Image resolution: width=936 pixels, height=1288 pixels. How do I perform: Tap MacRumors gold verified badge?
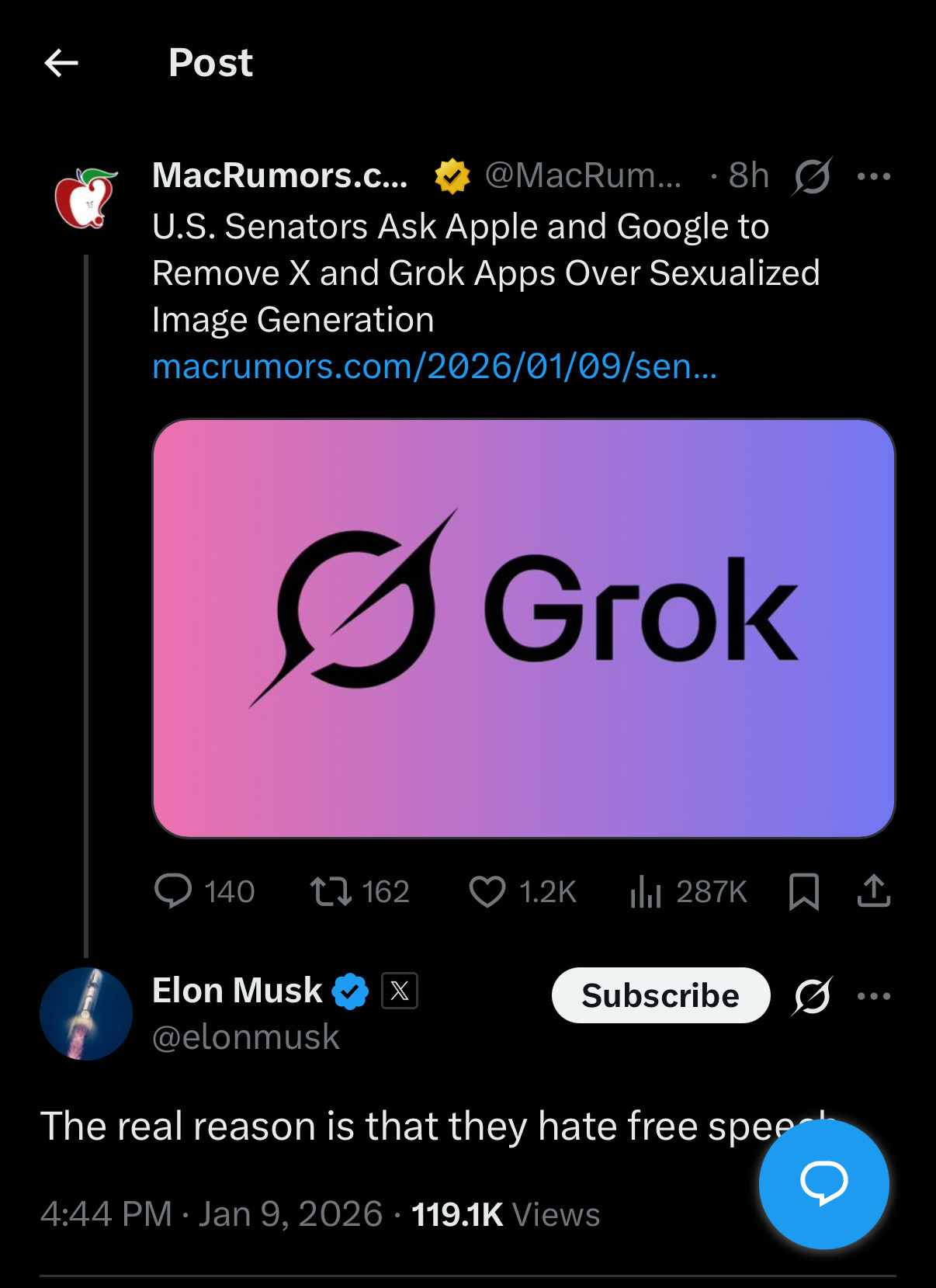coord(452,176)
